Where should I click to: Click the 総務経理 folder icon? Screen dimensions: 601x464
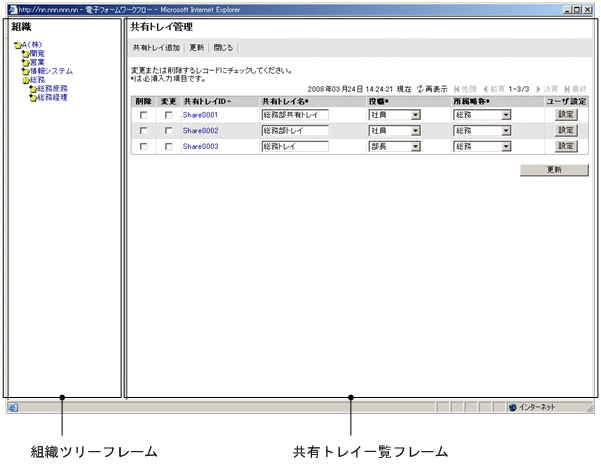pos(32,99)
